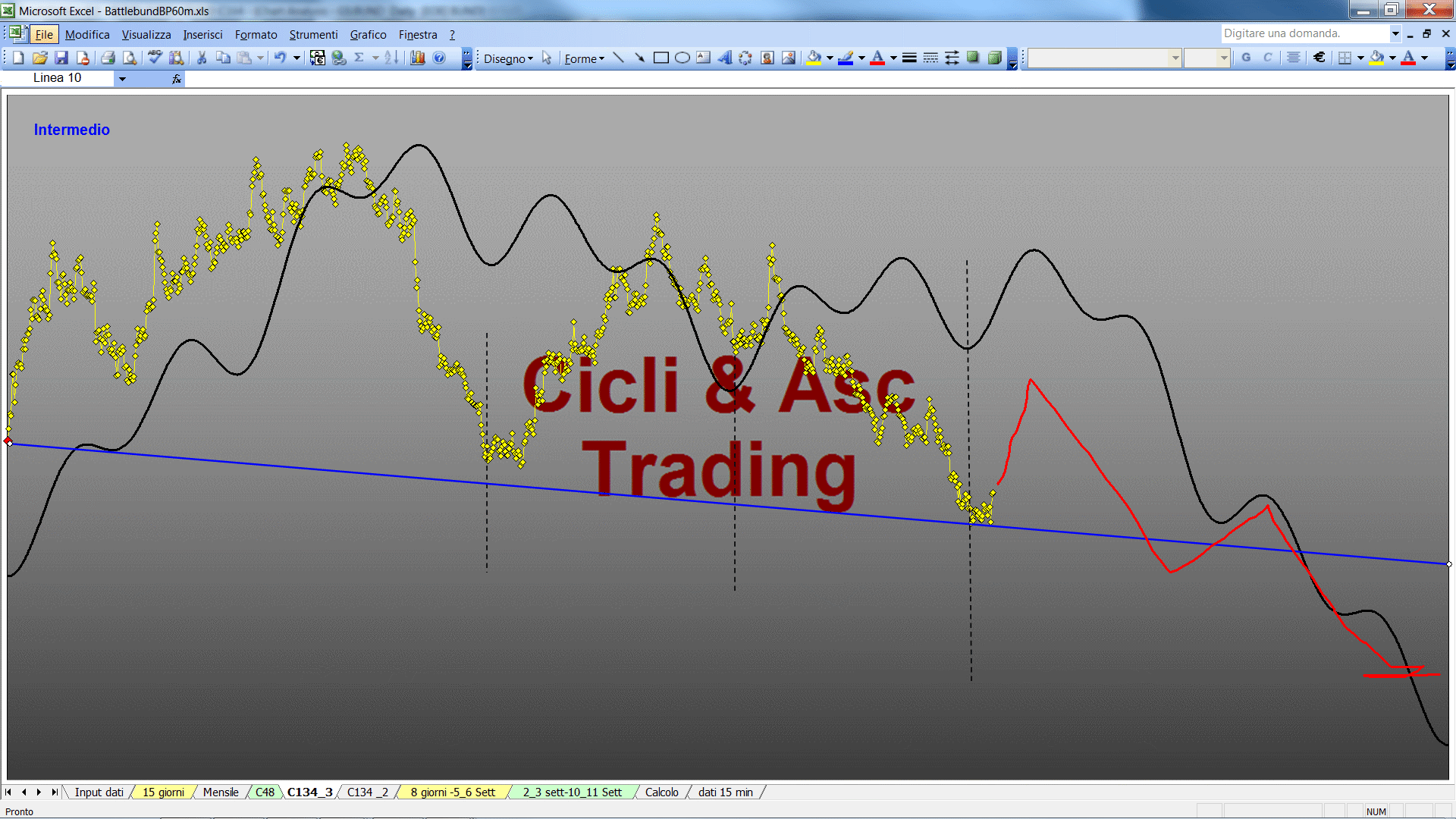Image resolution: width=1456 pixels, height=819 pixels.
Task: Click the AutoSum sigma icon
Action: (359, 58)
